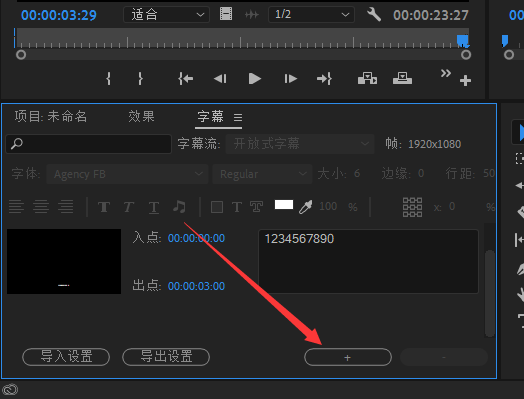Viewport: 524px width, 399px height.
Task: Click the 出点 timecode 00:00:03:00
Action: [196, 286]
